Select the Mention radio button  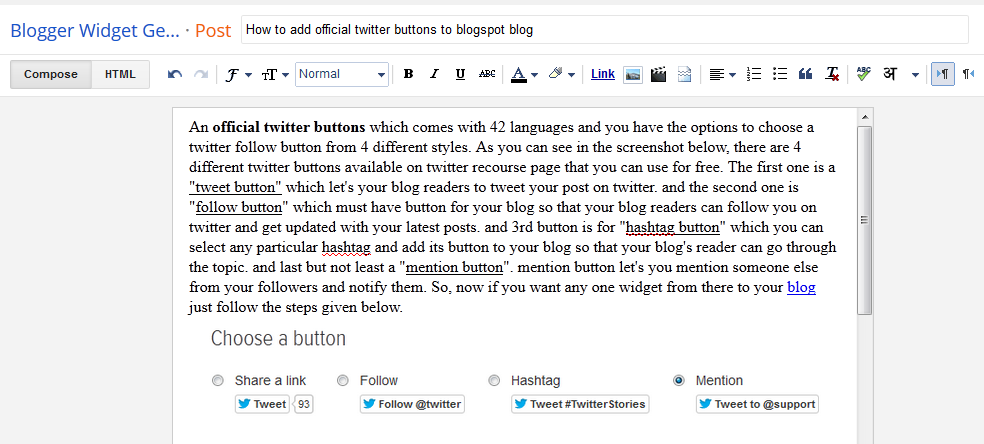(x=678, y=381)
